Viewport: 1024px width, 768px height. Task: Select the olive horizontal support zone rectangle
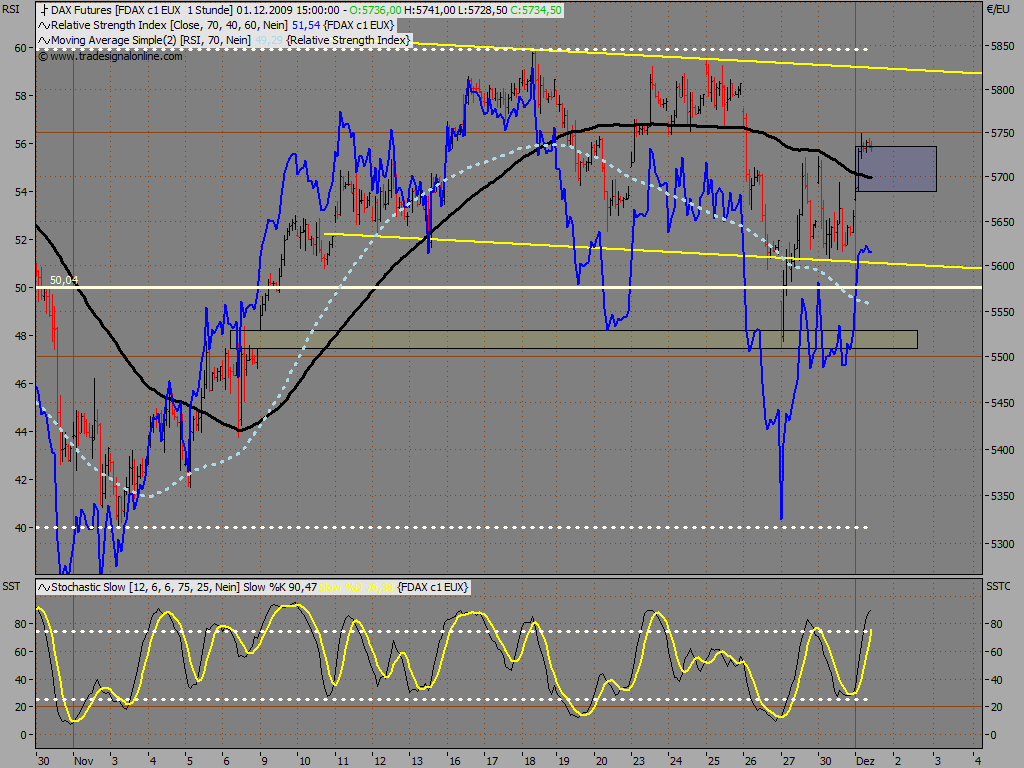tap(573, 340)
